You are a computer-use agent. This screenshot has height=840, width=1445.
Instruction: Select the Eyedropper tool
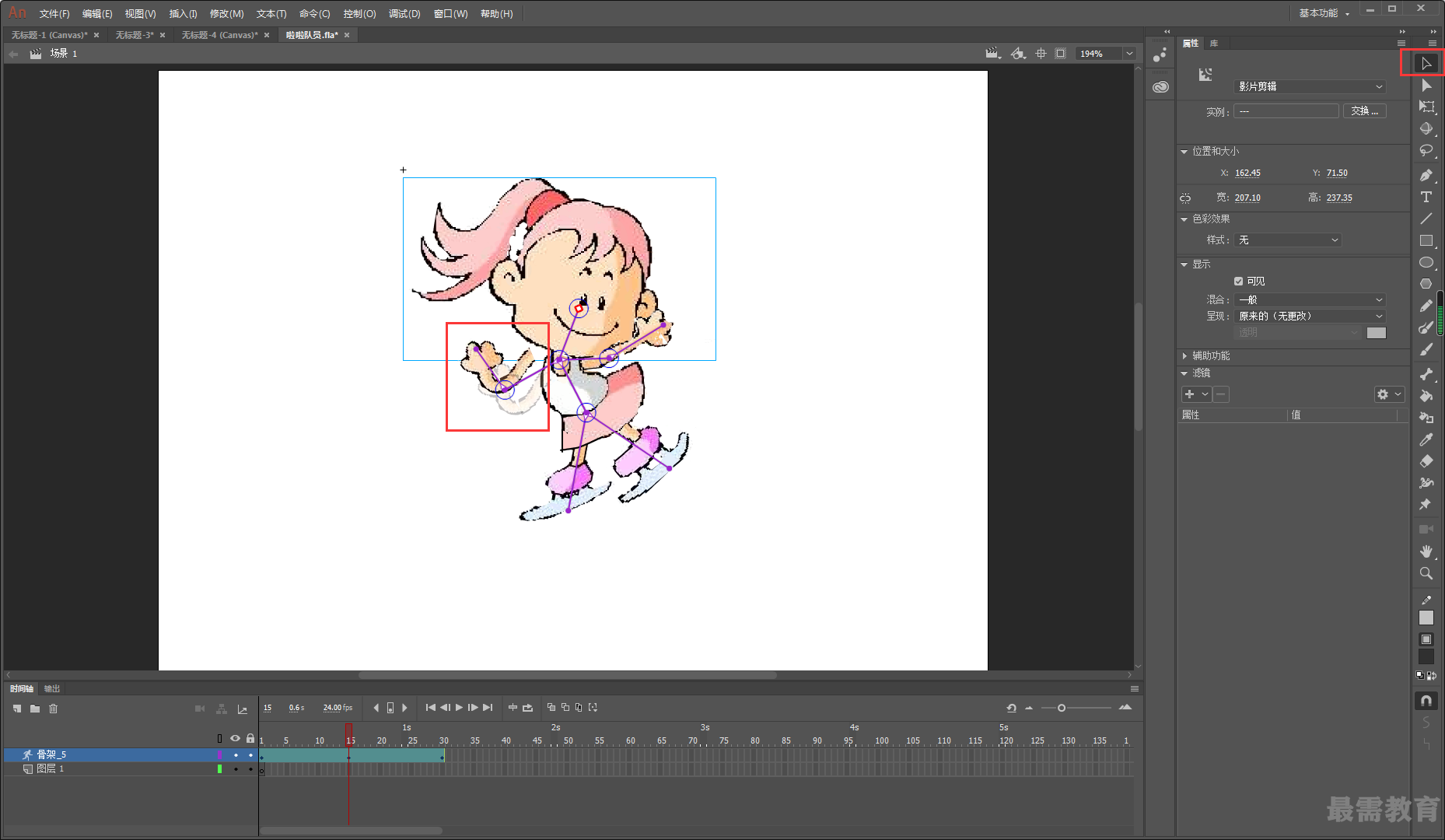[1426, 439]
